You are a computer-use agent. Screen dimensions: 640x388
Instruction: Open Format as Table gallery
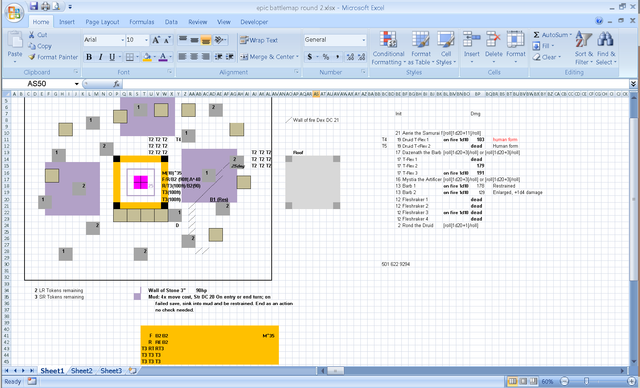[420, 48]
